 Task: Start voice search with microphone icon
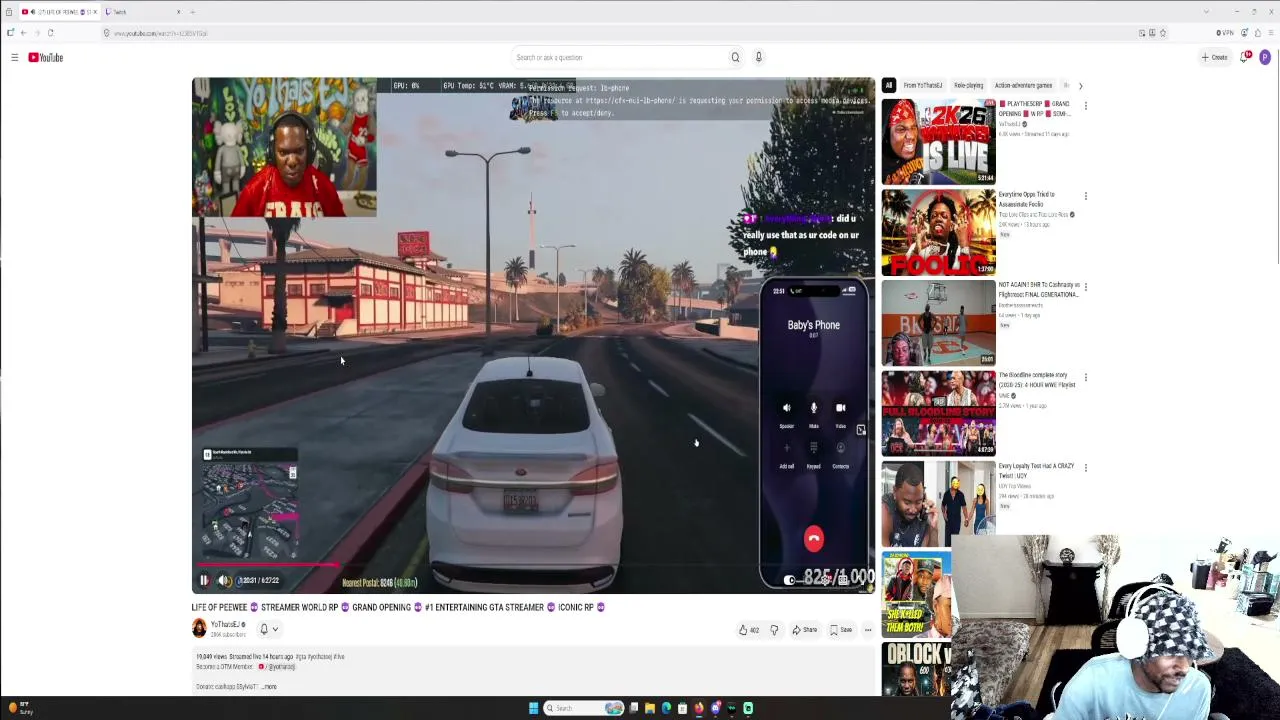point(759,57)
